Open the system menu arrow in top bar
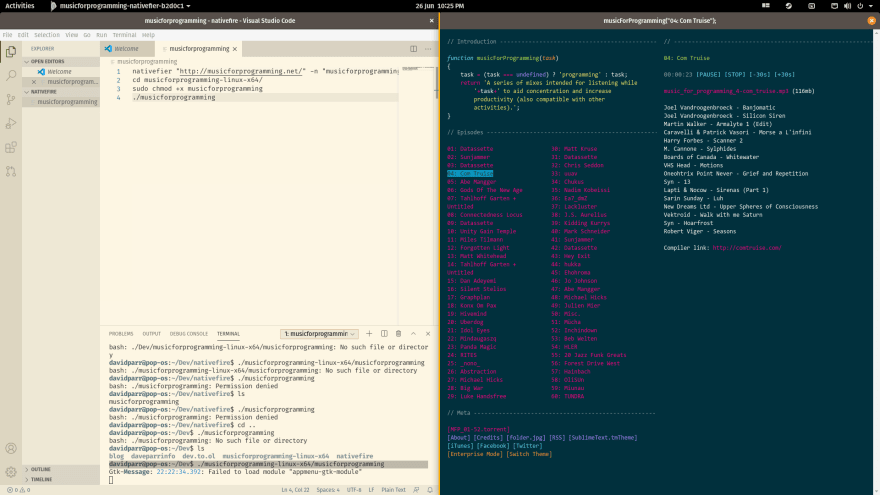 pyautogui.click(x=871, y=6)
